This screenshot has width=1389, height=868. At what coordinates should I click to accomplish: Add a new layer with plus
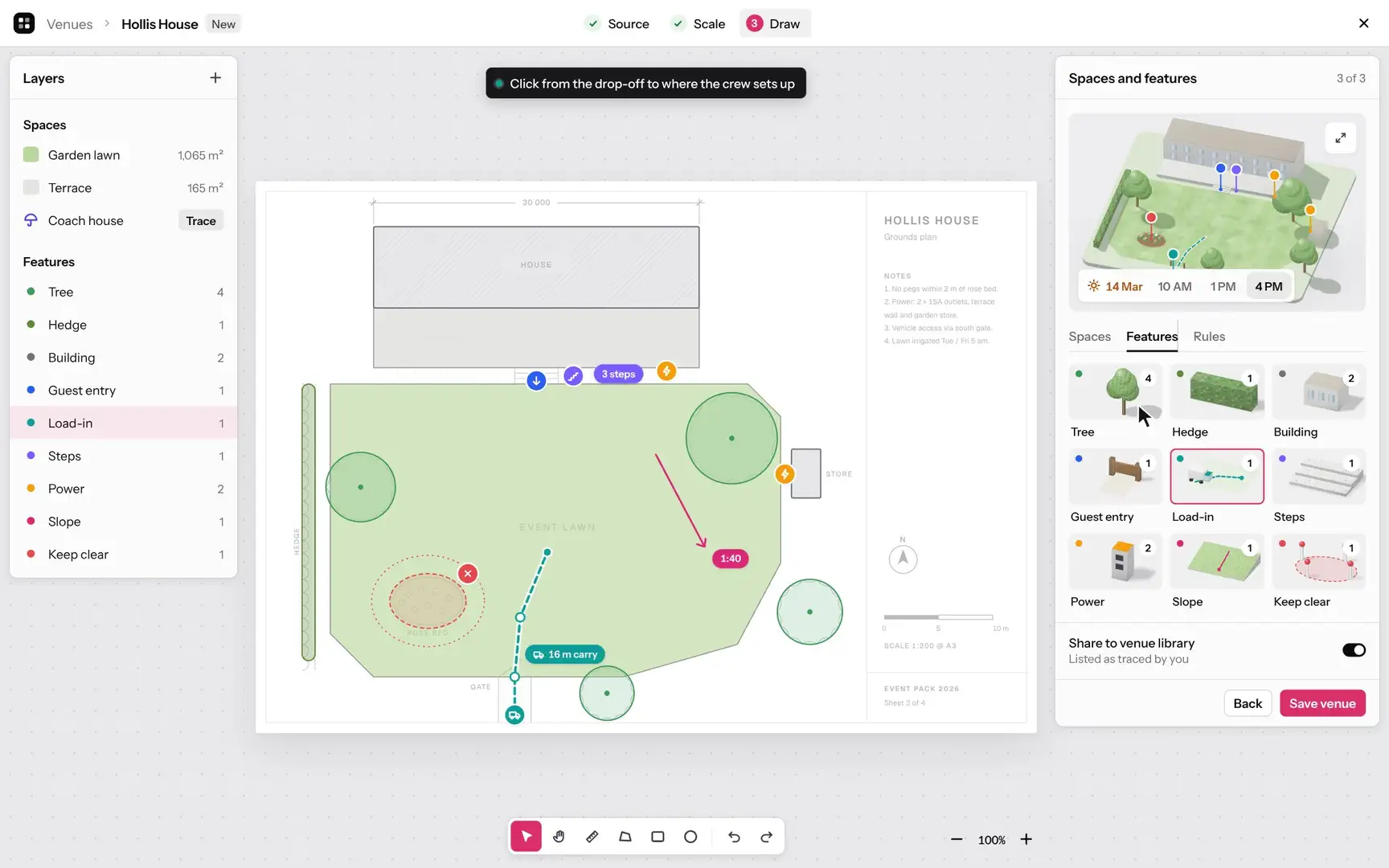tap(215, 78)
